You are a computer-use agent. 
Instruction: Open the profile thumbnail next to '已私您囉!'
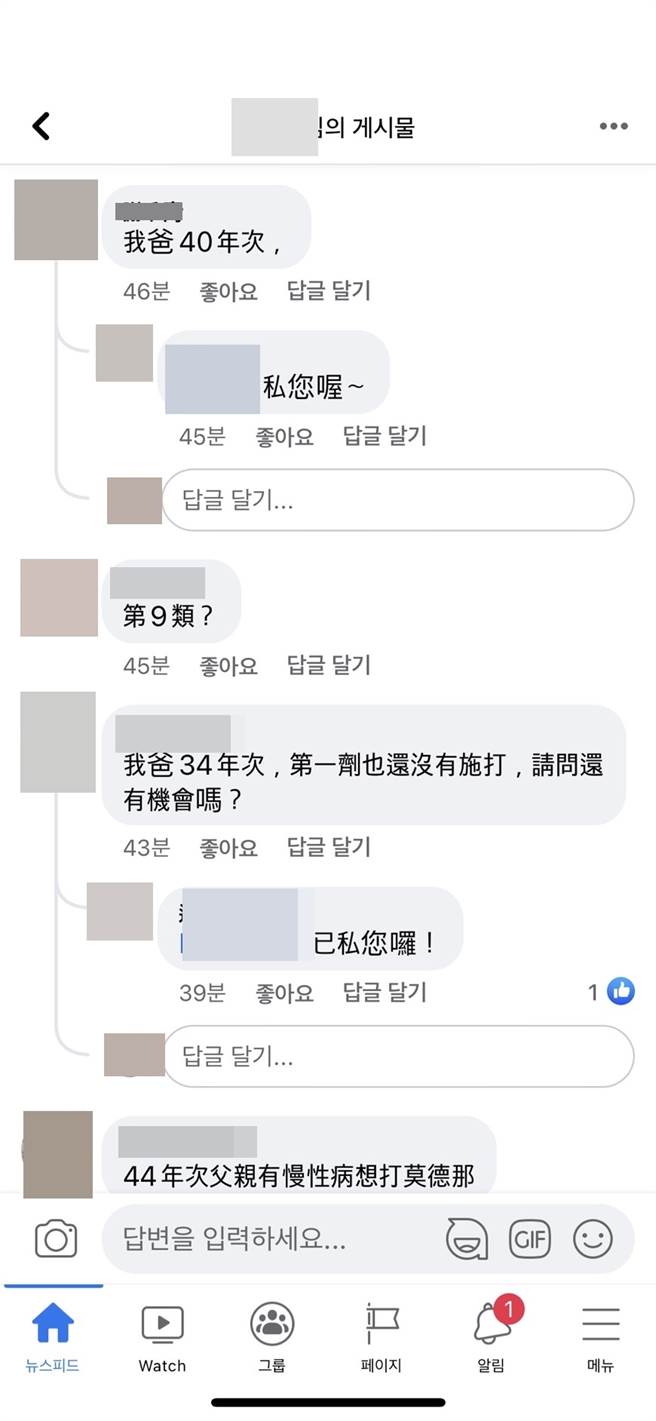click(x=119, y=912)
